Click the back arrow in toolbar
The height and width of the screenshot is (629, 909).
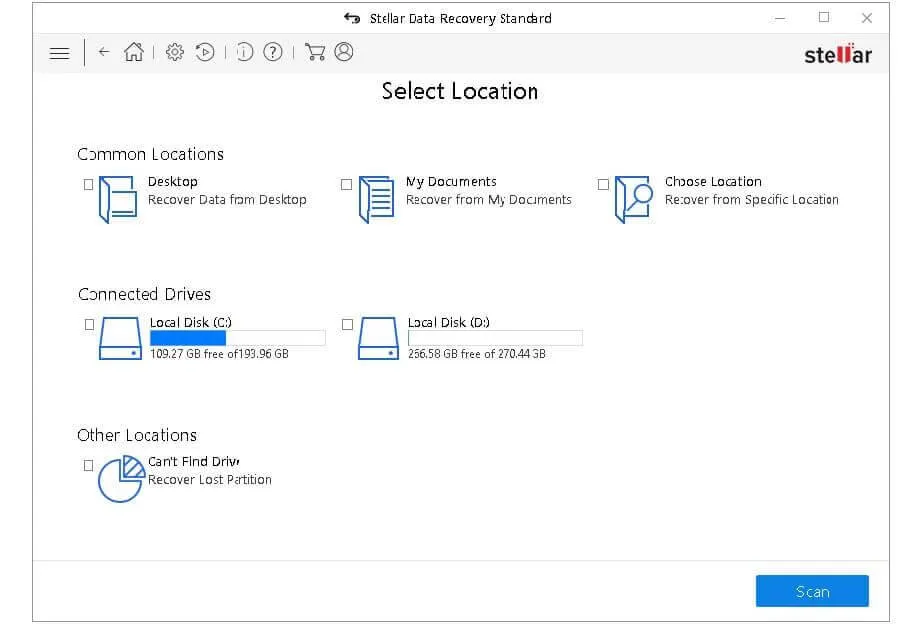click(104, 53)
